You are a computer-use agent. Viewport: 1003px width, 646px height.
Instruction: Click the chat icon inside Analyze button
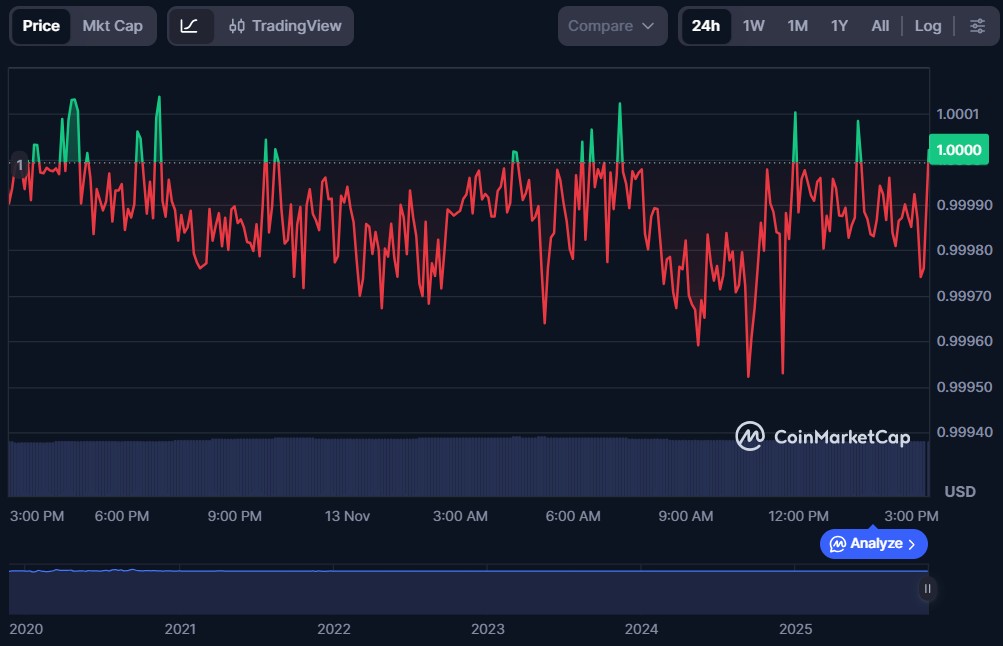pos(837,544)
